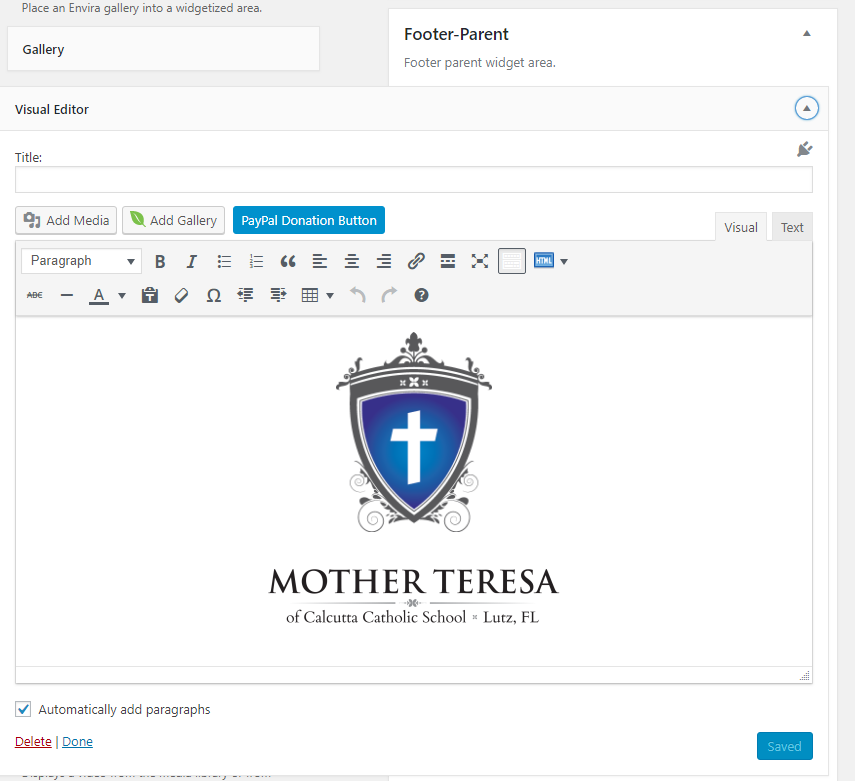Viewport: 855px width, 781px height.
Task: Open the text color picker arrow
Action: click(x=122, y=295)
